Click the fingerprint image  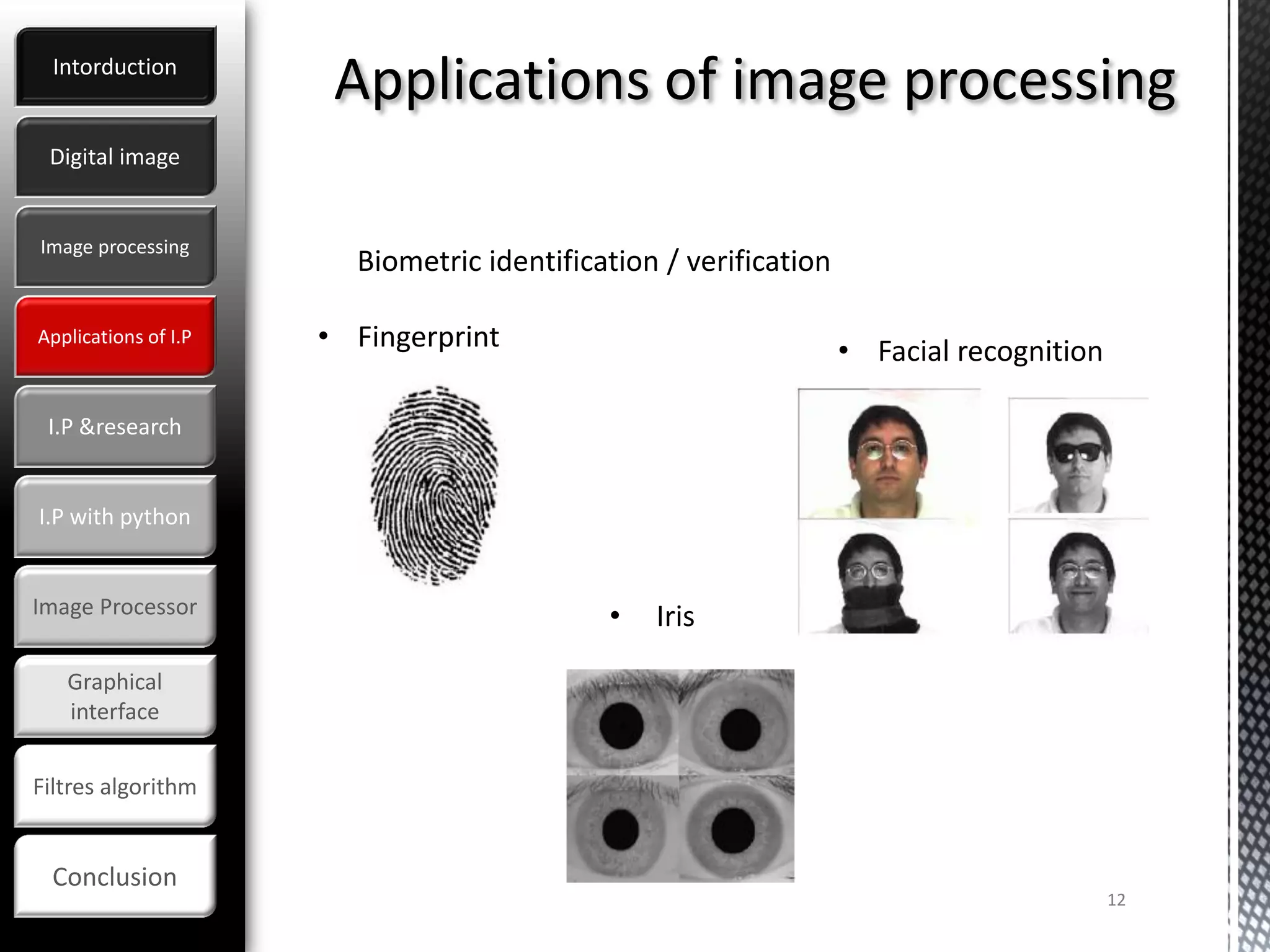click(434, 485)
